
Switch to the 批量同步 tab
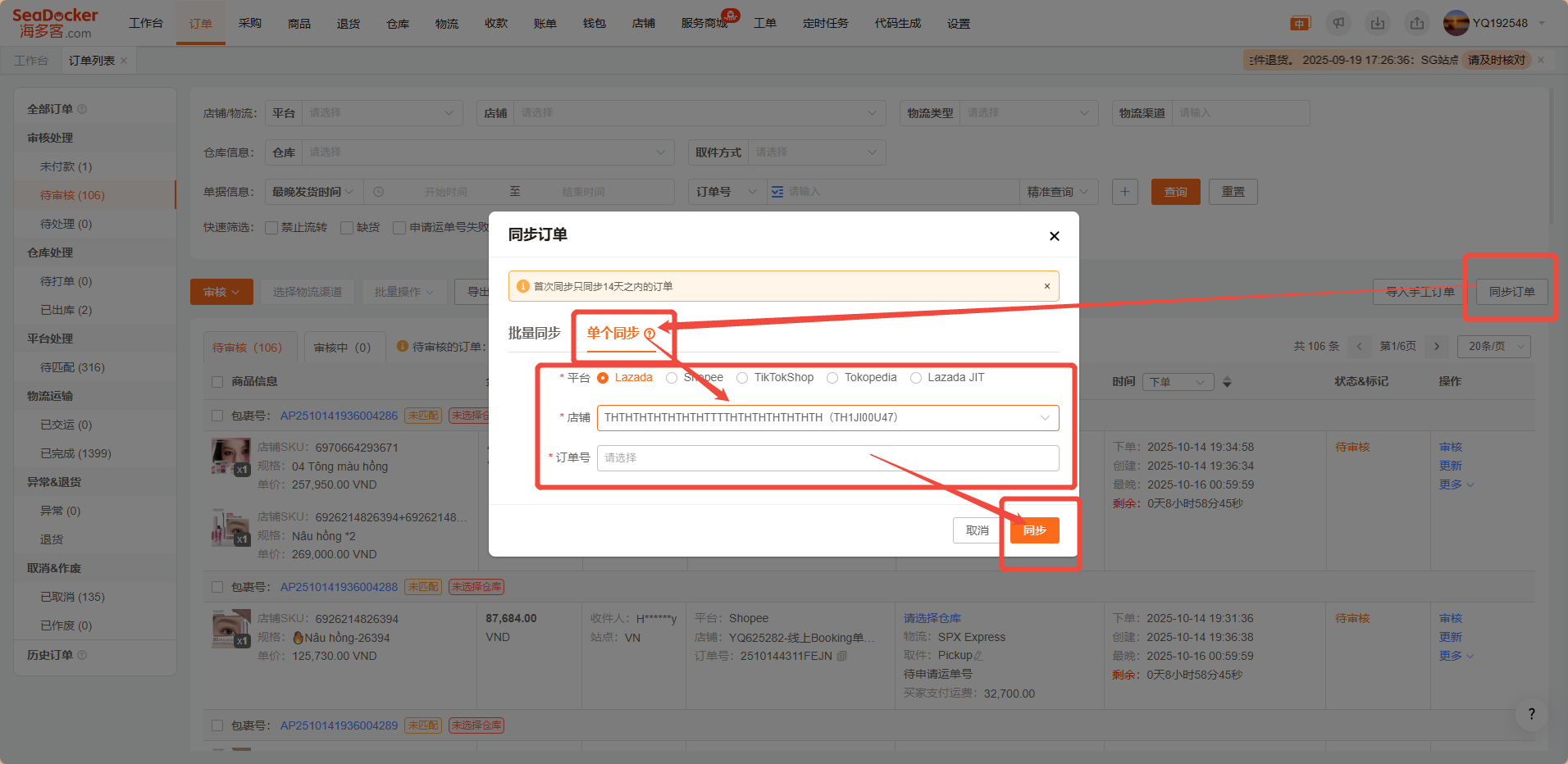pyautogui.click(x=534, y=333)
